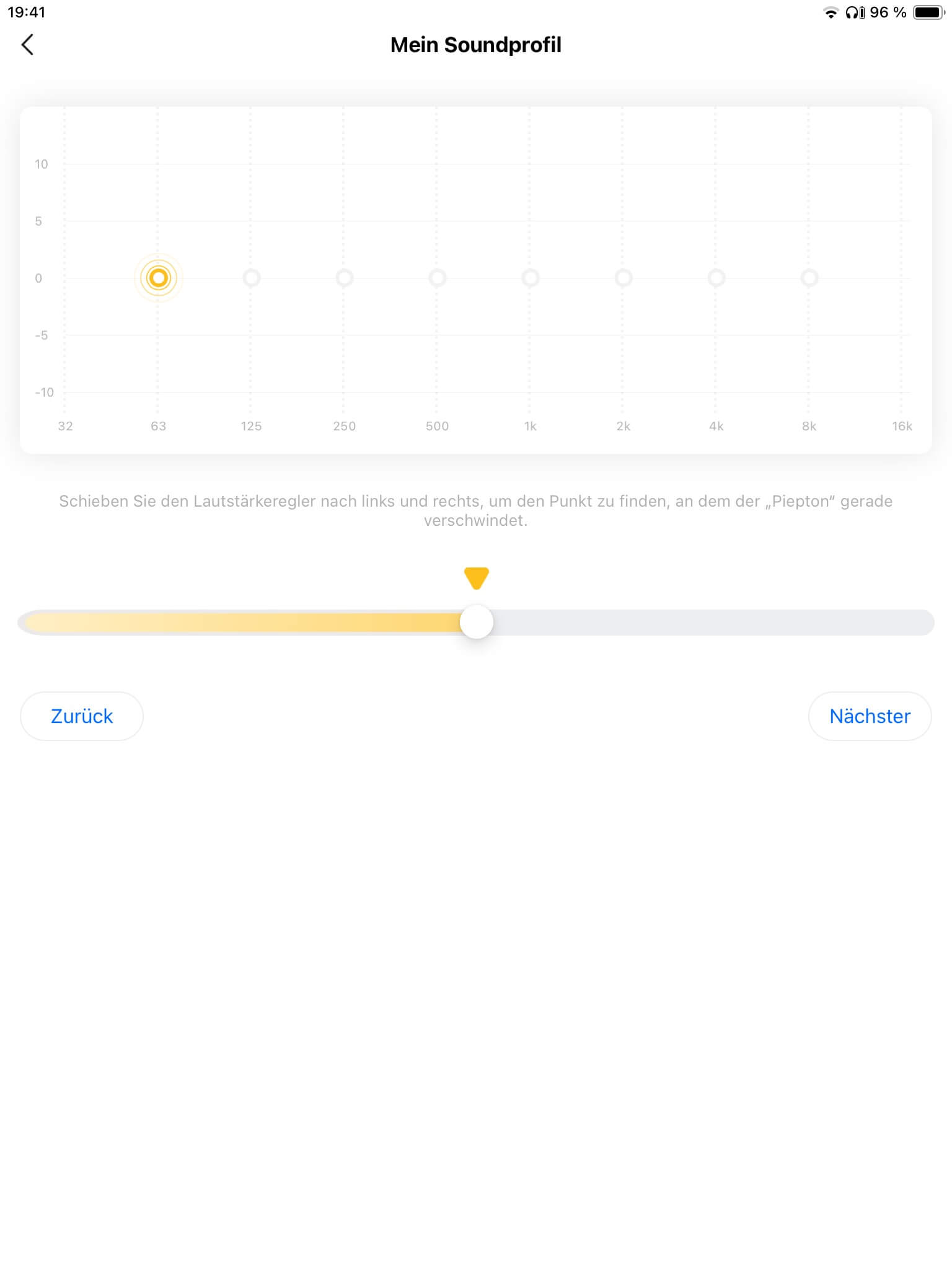Click the Wi-Fi status icon

click(x=831, y=12)
